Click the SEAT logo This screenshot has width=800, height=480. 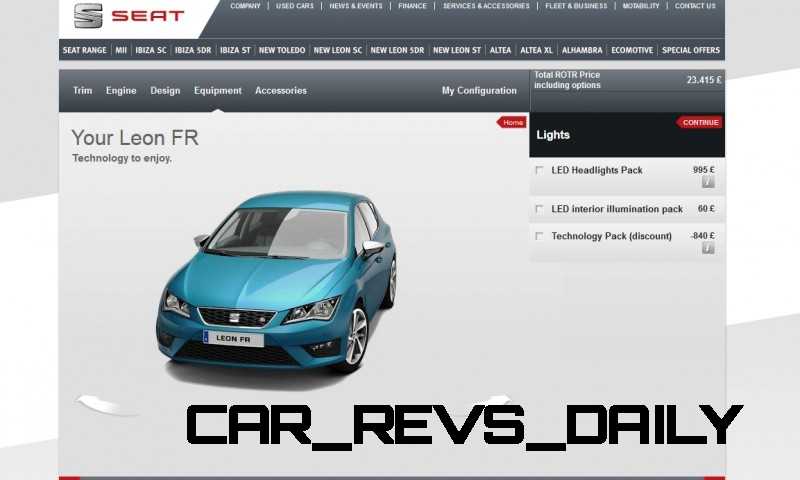(129, 16)
